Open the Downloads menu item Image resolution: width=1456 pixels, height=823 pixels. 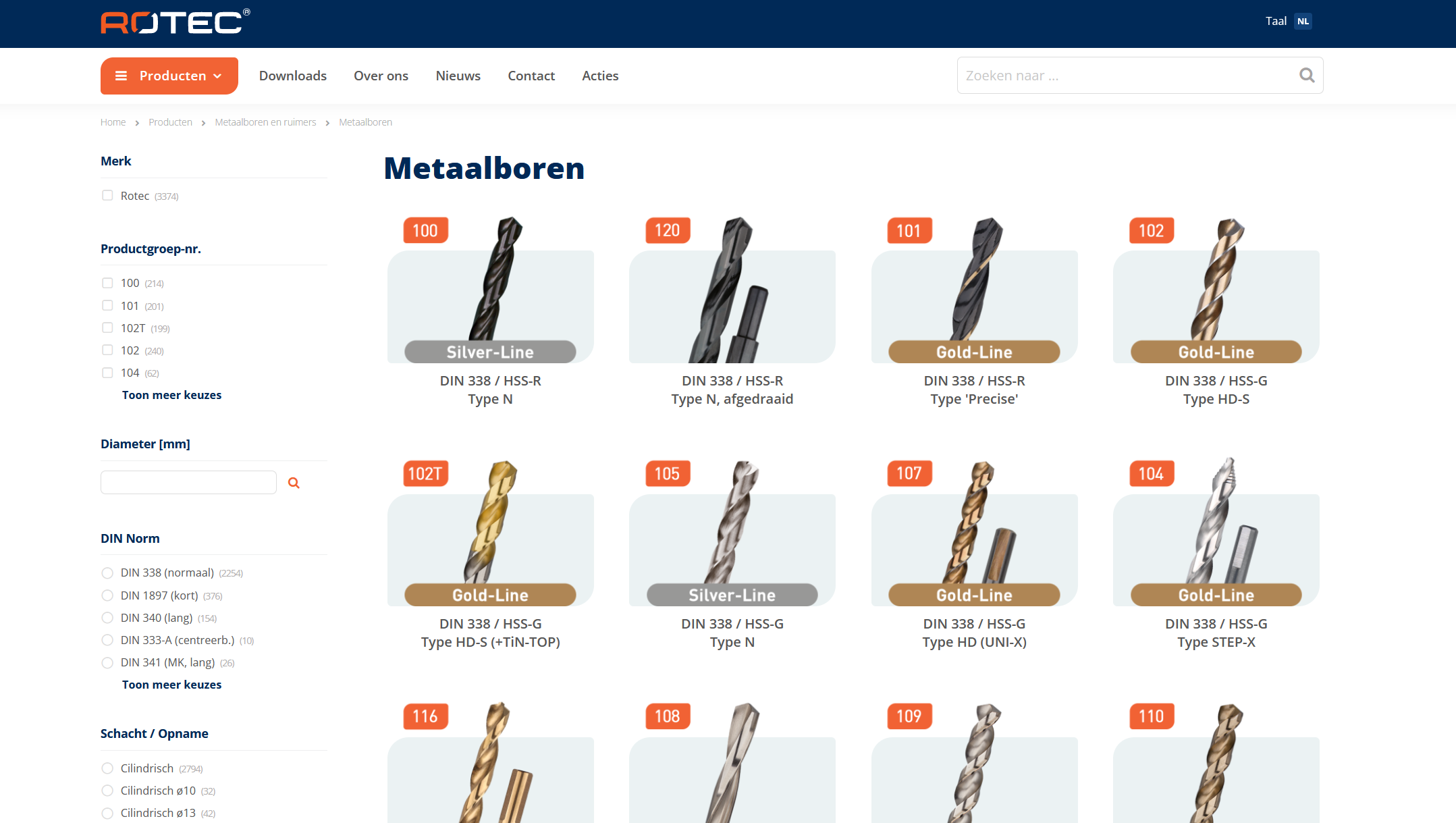[x=293, y=76]
